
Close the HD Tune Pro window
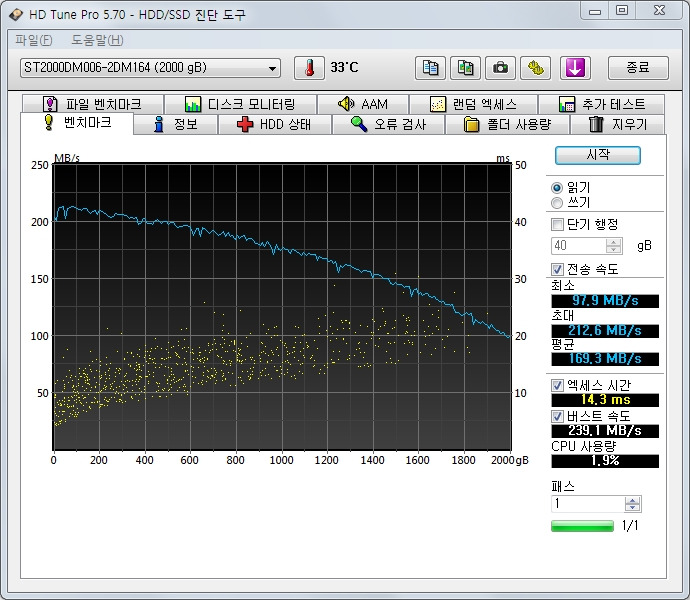coord(659,11)
